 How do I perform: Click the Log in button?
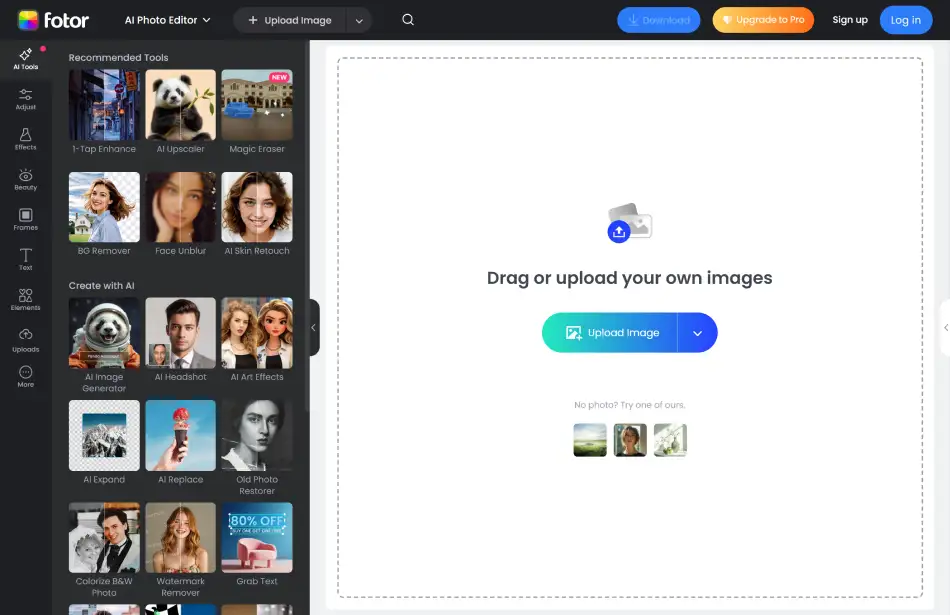click(x=905, y=20)
